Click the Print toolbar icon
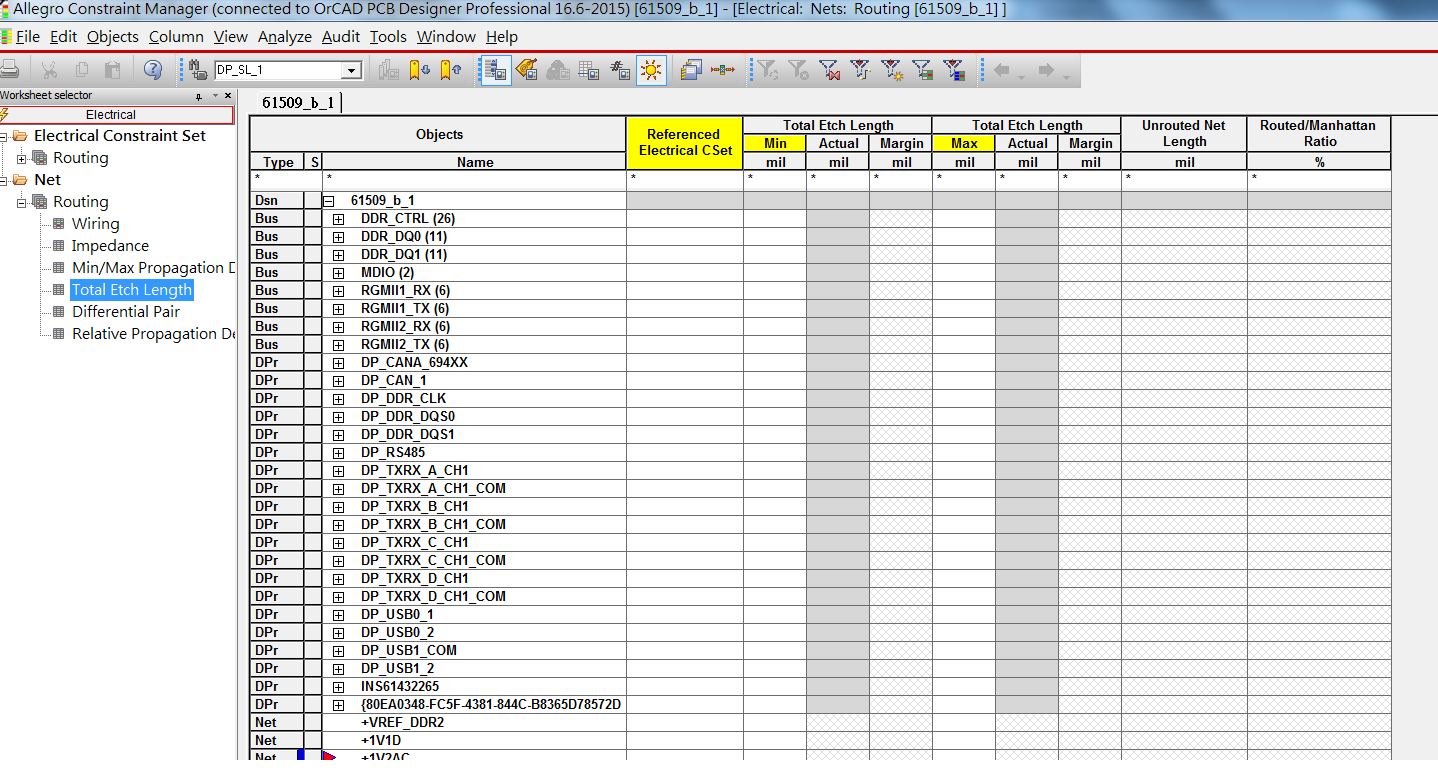1438x780 pixels. 10,70
